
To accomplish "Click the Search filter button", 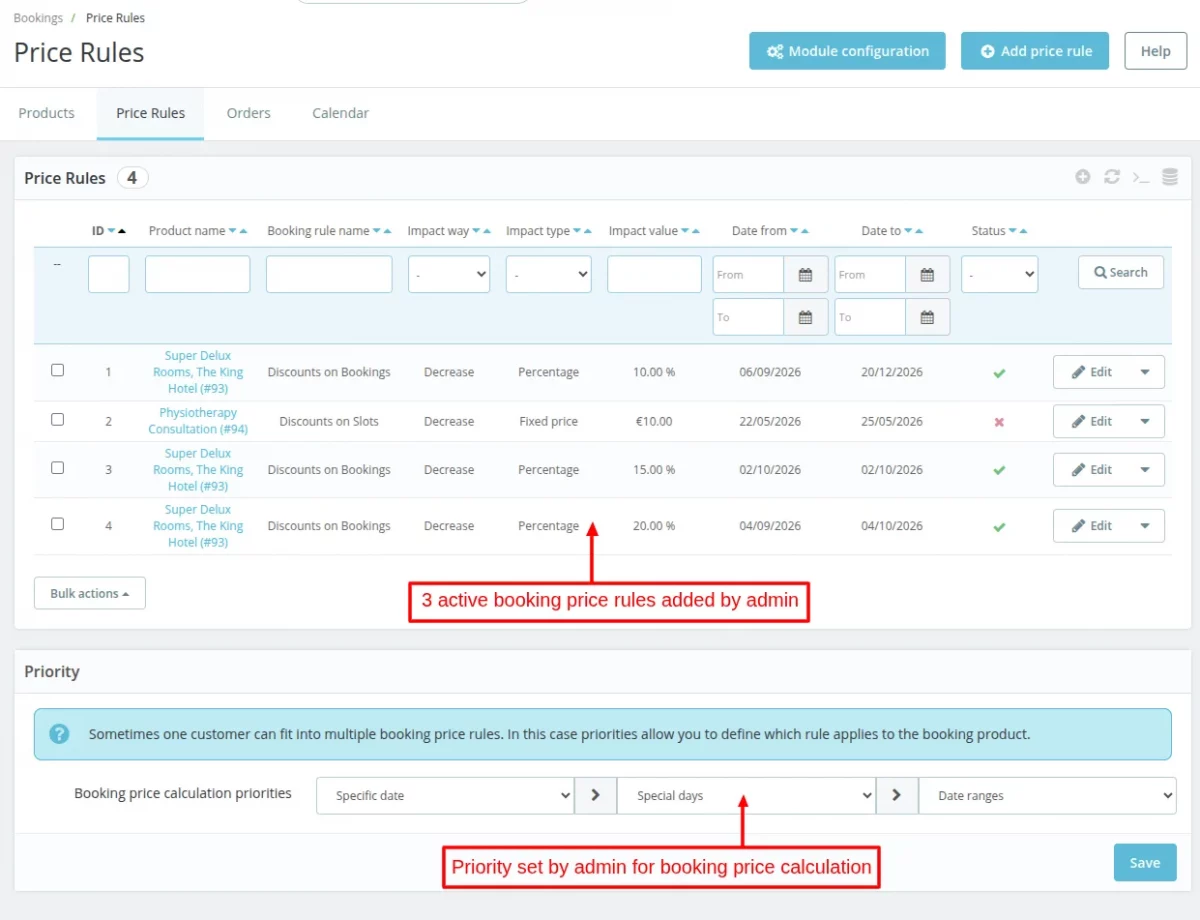I will [1121, 272].
